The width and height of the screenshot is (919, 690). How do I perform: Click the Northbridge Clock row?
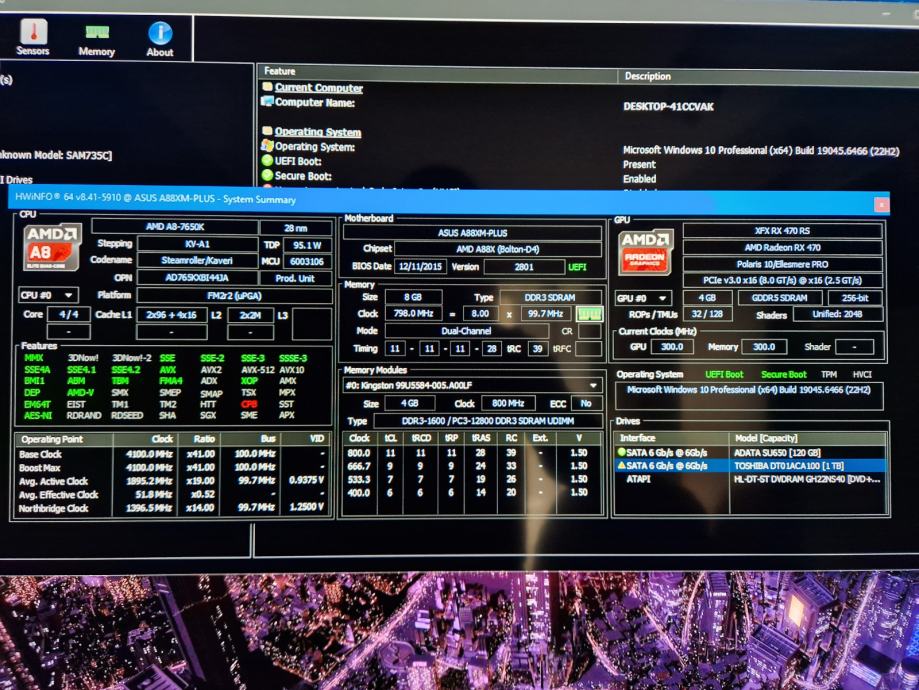172,508
